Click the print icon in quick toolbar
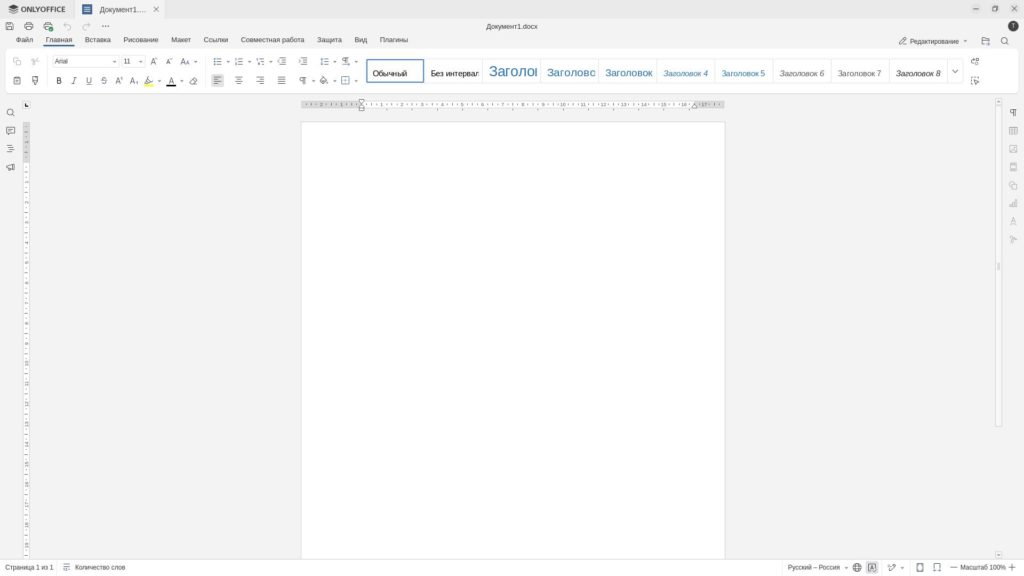Viewport: 1024px width, 576px height. click(29, 26)
